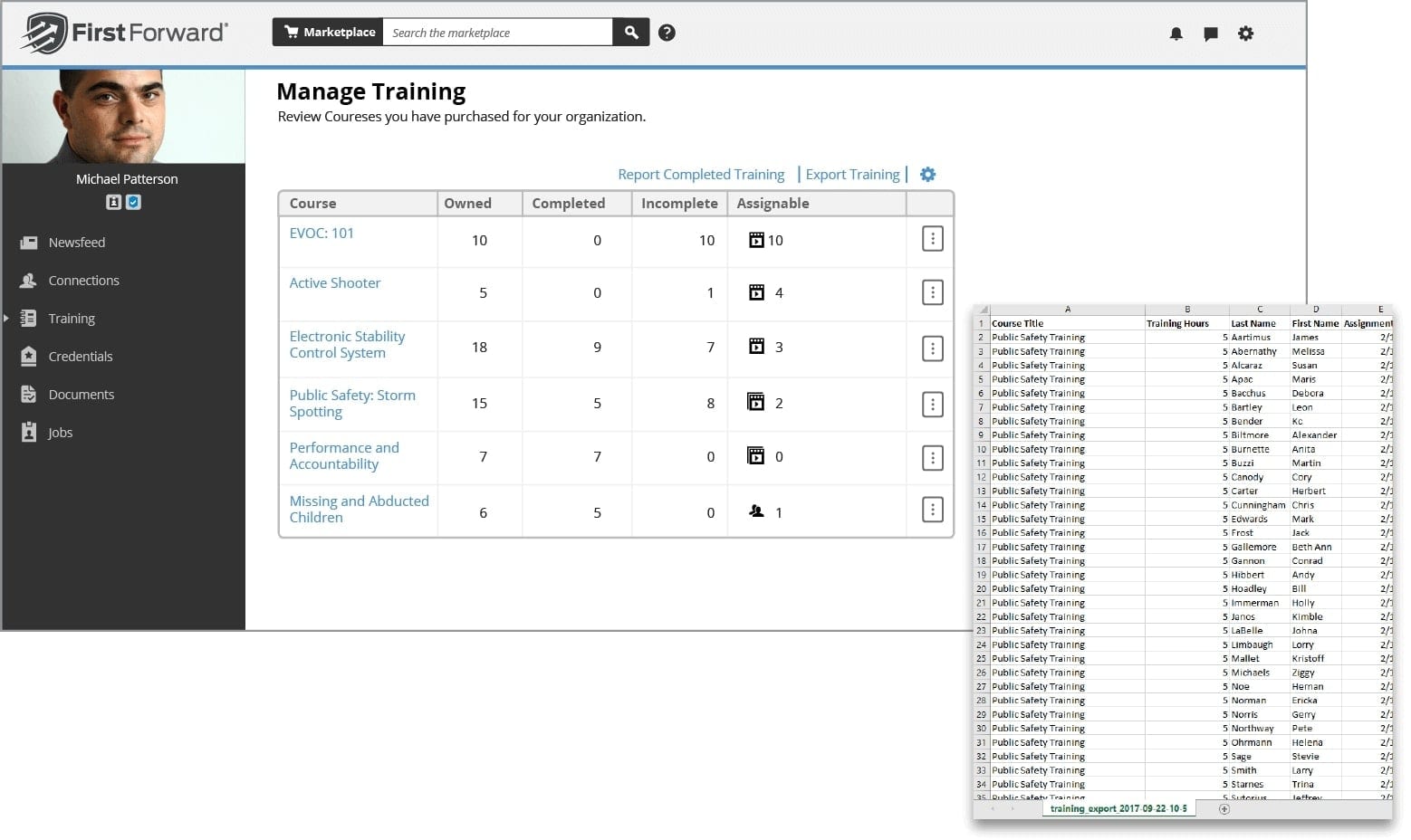
Task: Open row options menu for EVOC: 101
Action: pyautogui.click(x=932, y=239)
